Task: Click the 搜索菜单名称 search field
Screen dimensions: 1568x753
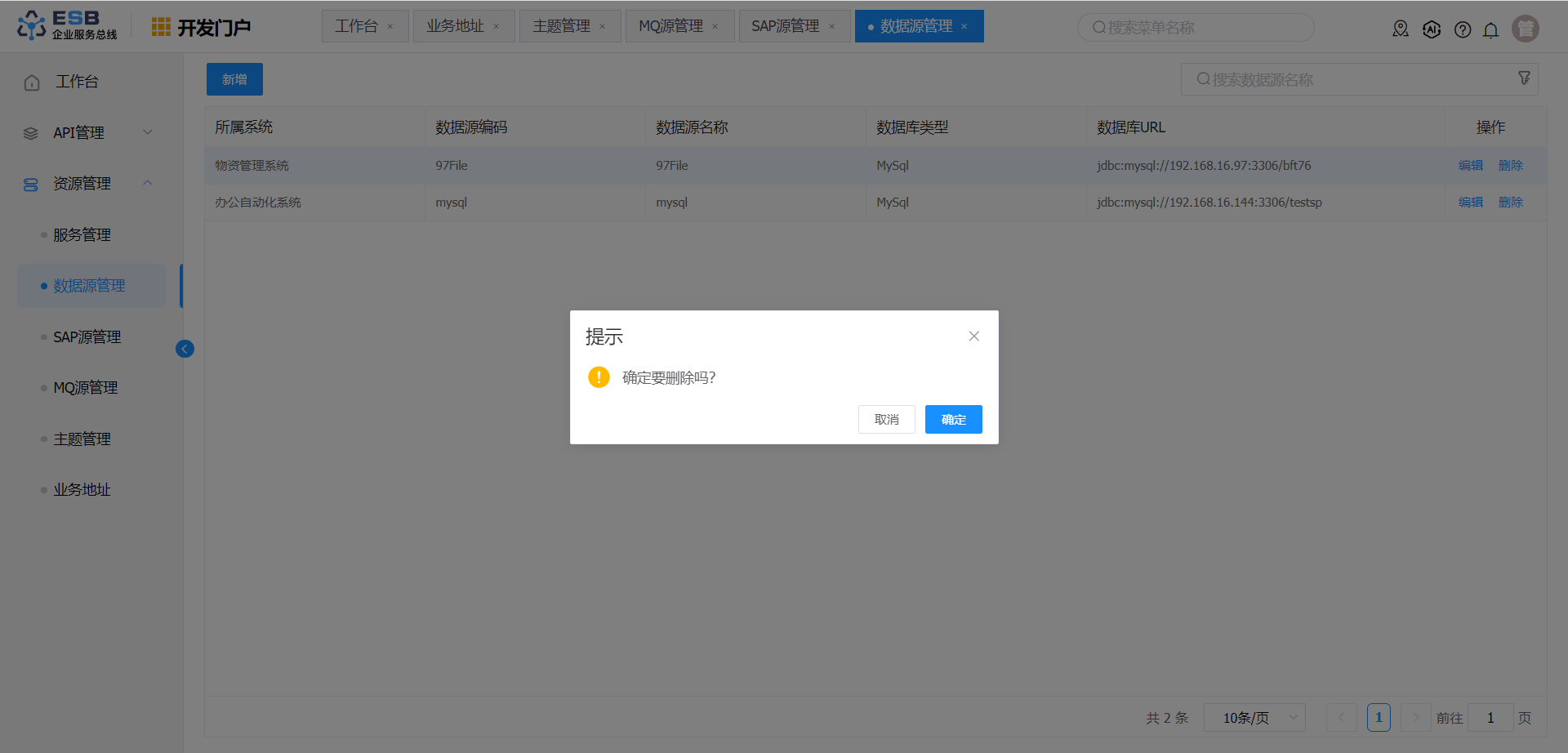Action: pos(1196,28)
